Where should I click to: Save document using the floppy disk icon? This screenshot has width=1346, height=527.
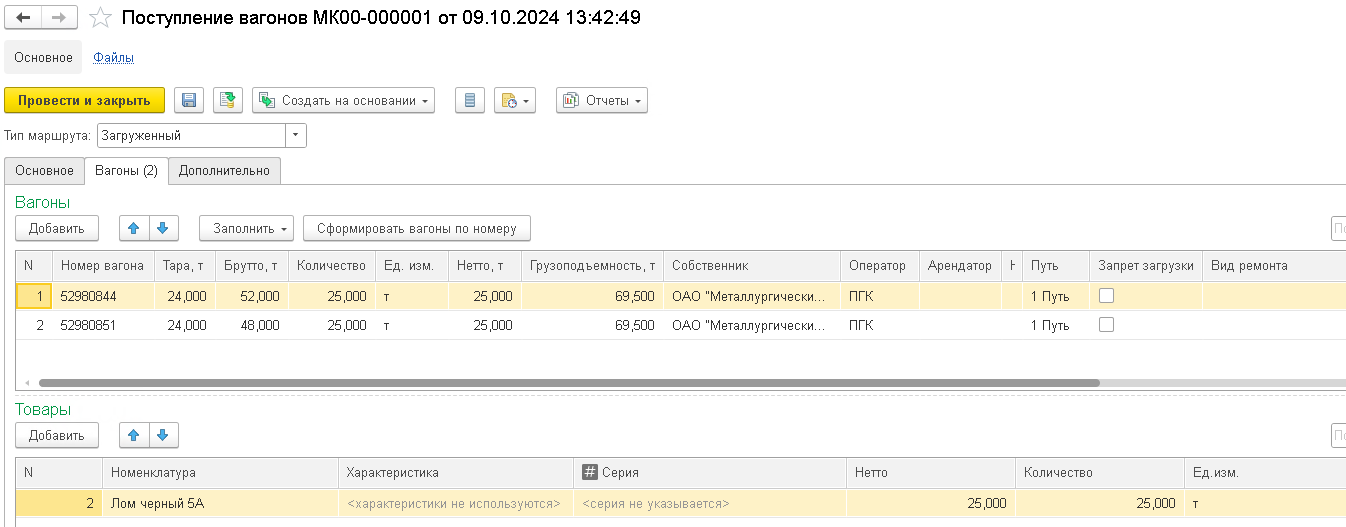point(189,100)
